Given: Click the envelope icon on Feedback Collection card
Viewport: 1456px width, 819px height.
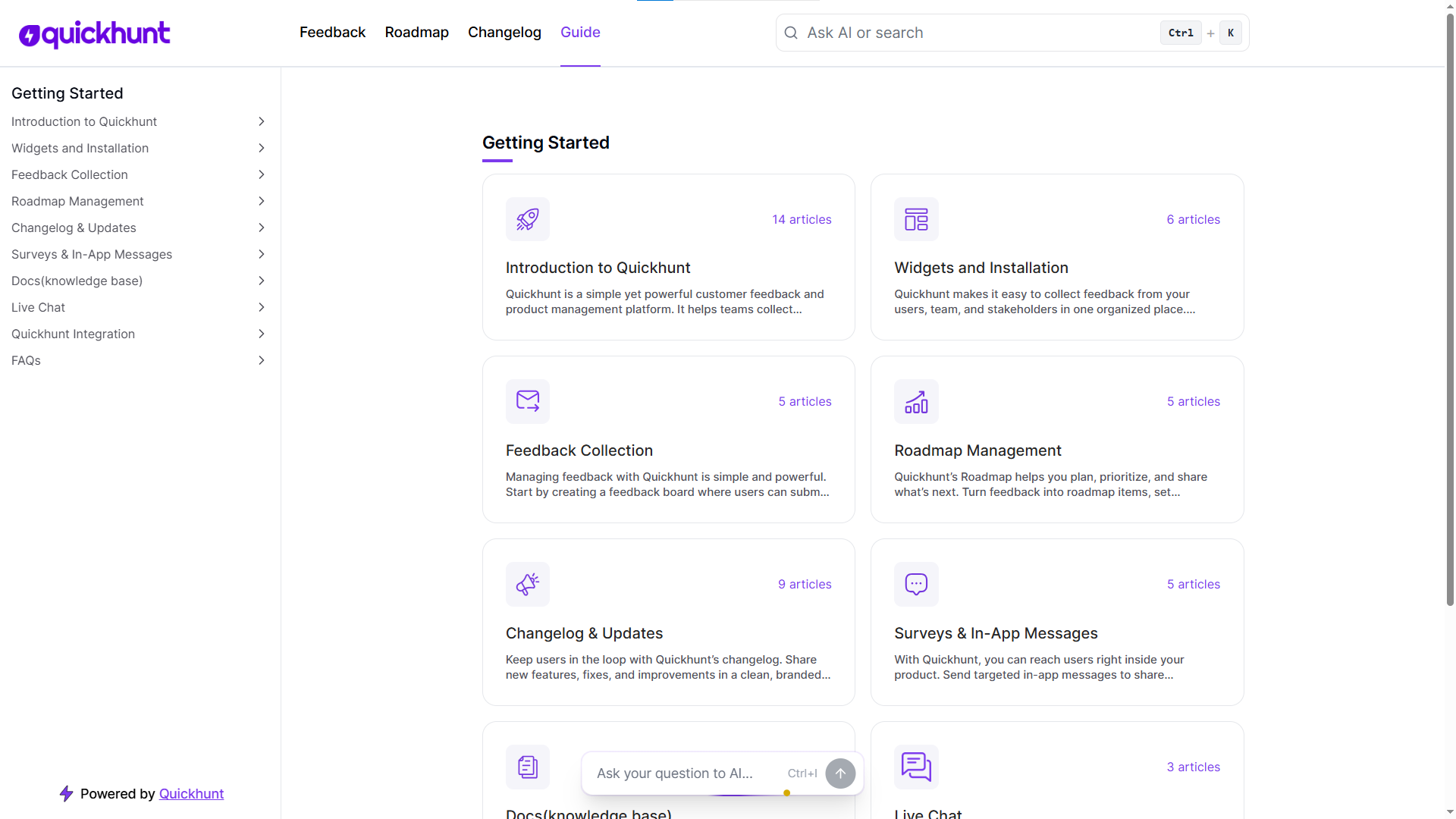Looking at the screenshot, I should coord(528,401).
